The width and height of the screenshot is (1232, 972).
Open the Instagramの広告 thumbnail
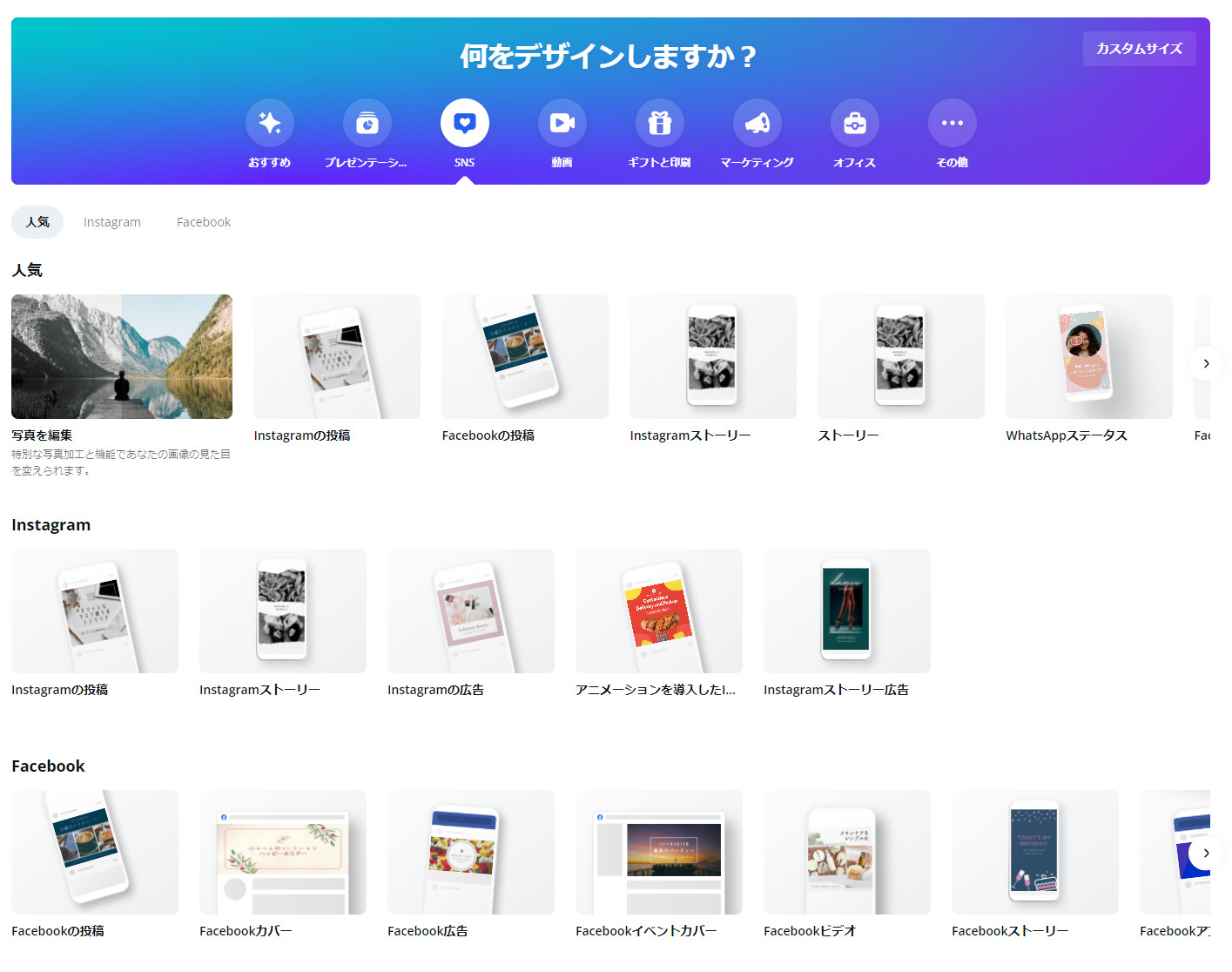coord(471,611)
